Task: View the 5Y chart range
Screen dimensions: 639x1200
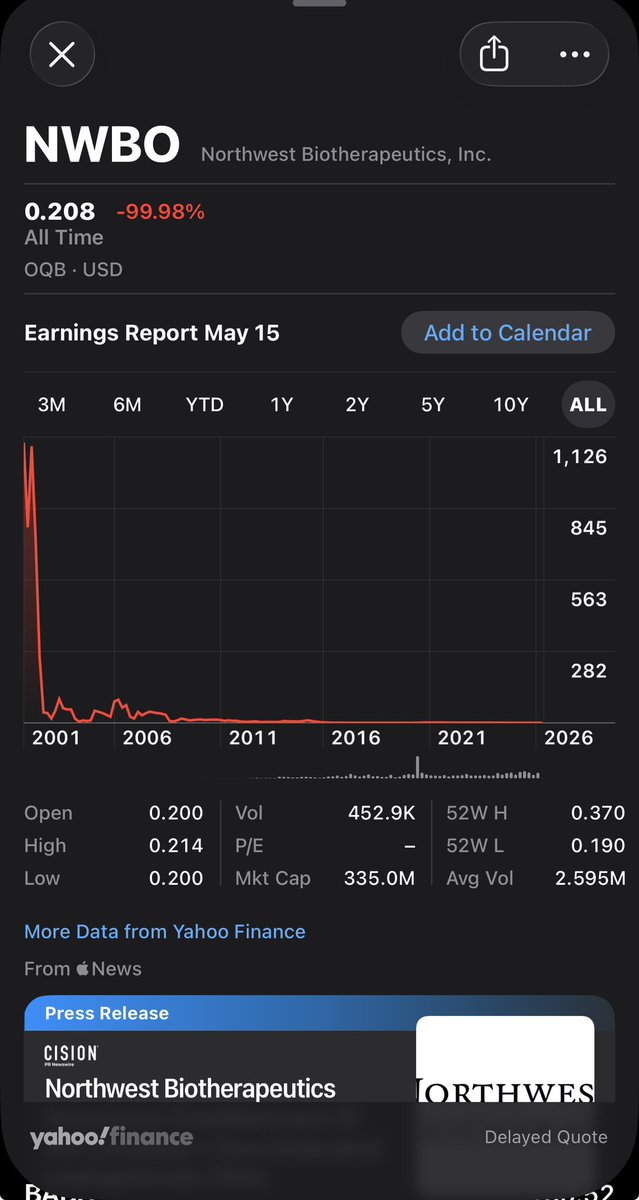Action: [x=433, y=404]
